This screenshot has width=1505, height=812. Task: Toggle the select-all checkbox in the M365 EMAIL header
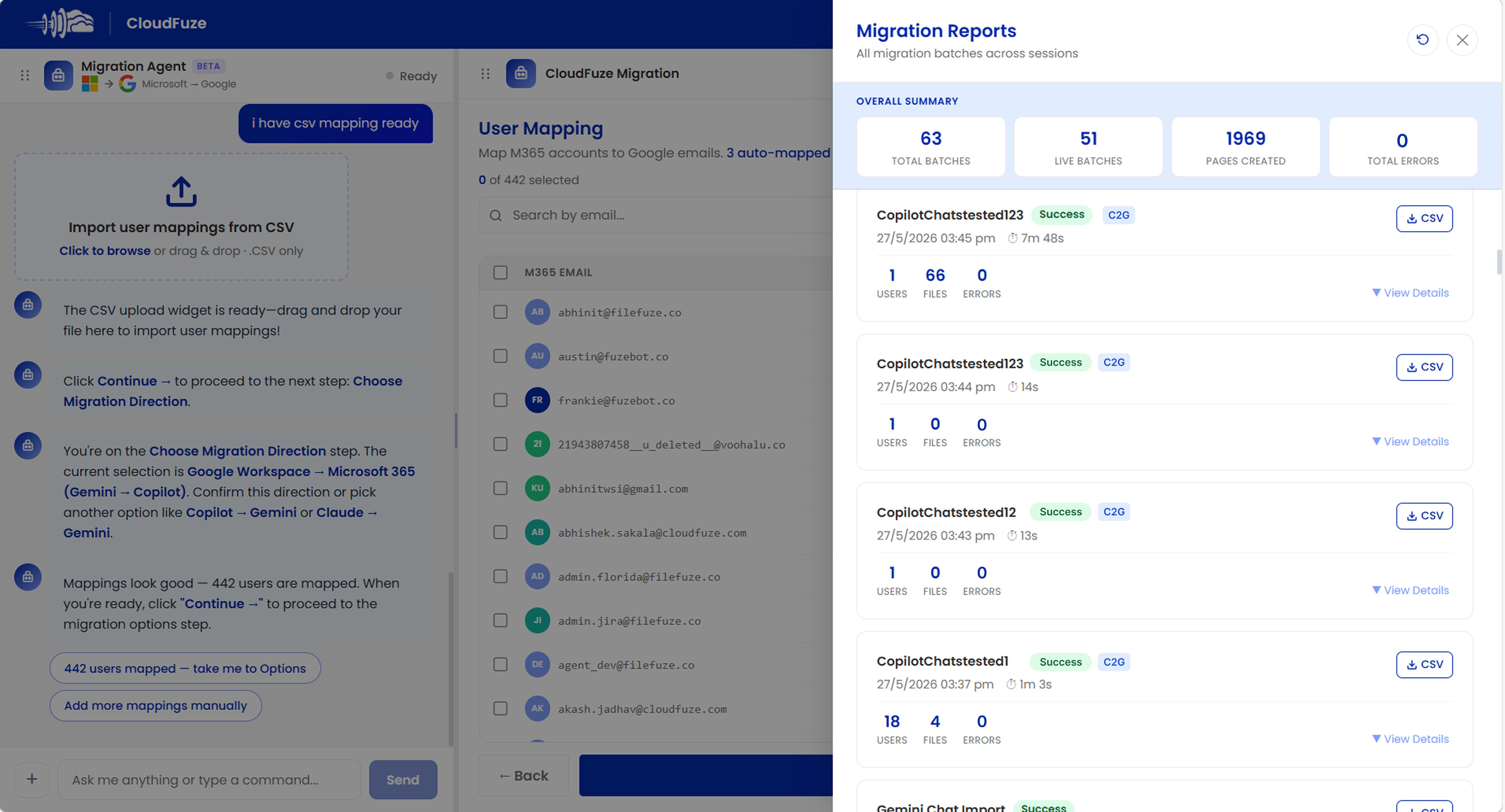pos(500,273)
